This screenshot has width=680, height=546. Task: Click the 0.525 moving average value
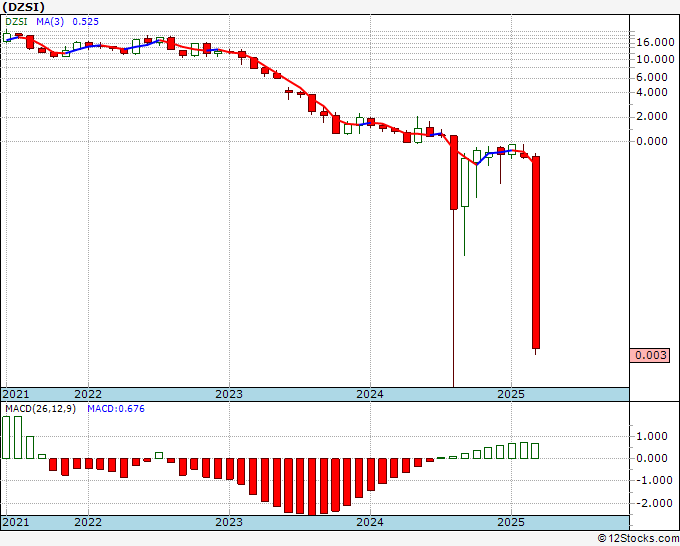(85, 22)
